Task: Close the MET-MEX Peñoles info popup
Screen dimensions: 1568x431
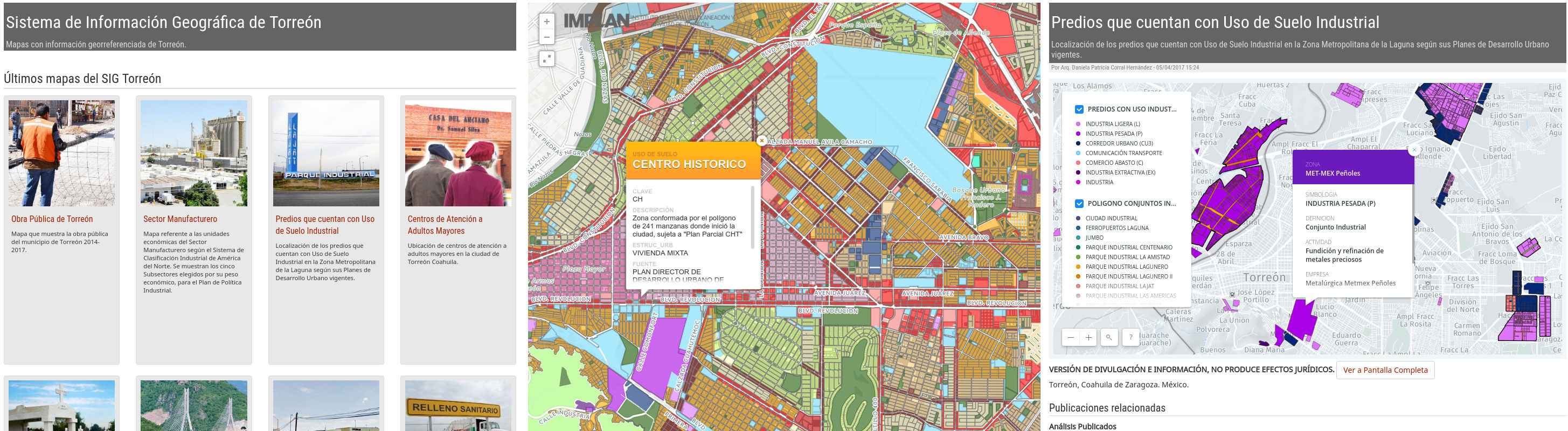Action: tap(1414, 149)
